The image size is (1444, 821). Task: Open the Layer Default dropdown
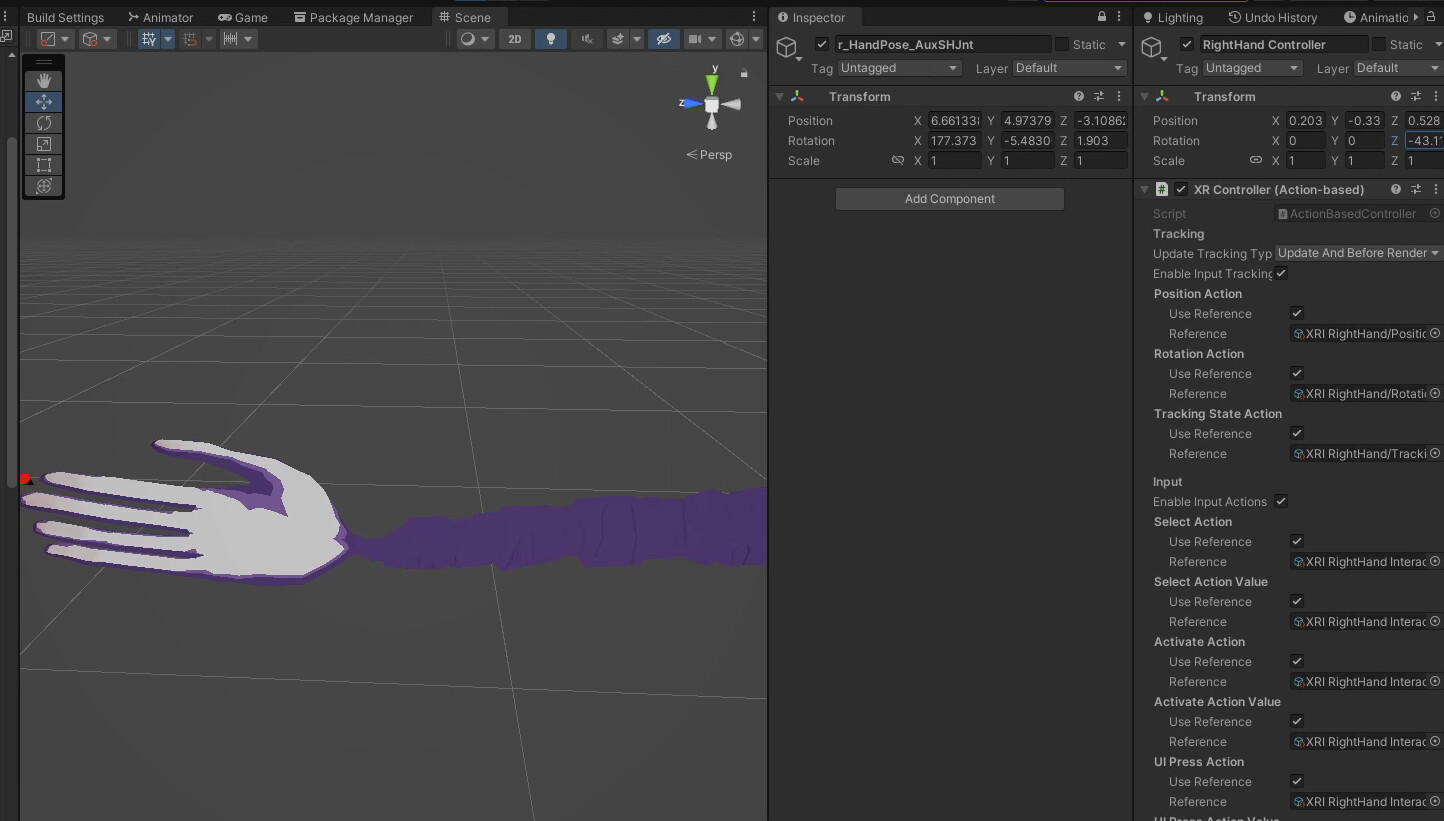click(x=1069, y=68)
